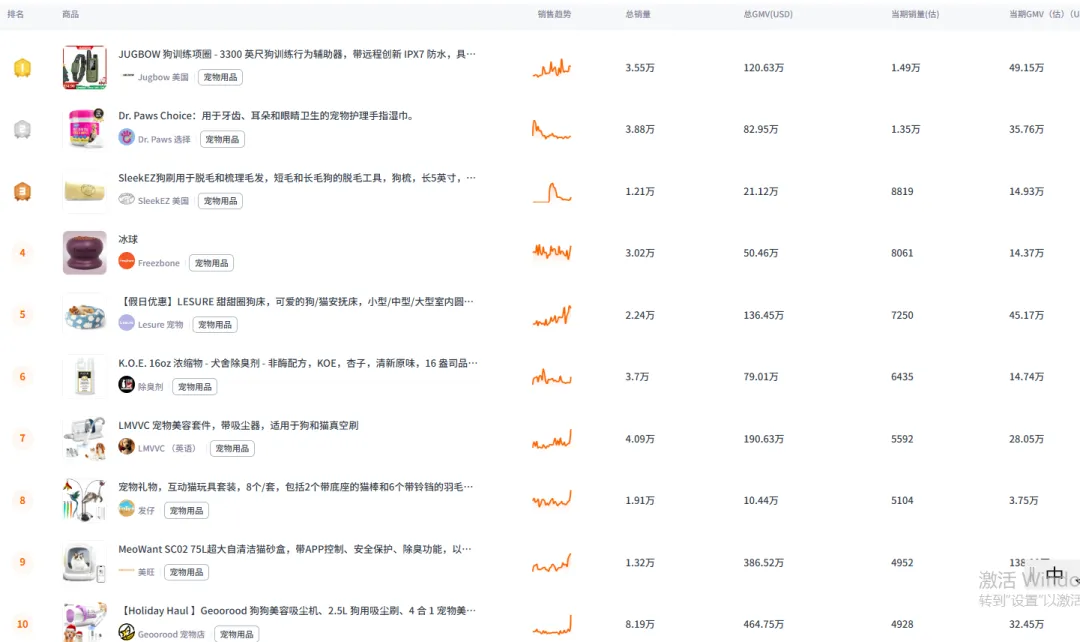Open the MeoWant litter box thumbnail
Image resolution: width=1080 pixels, height=642 pixels.
85,562
